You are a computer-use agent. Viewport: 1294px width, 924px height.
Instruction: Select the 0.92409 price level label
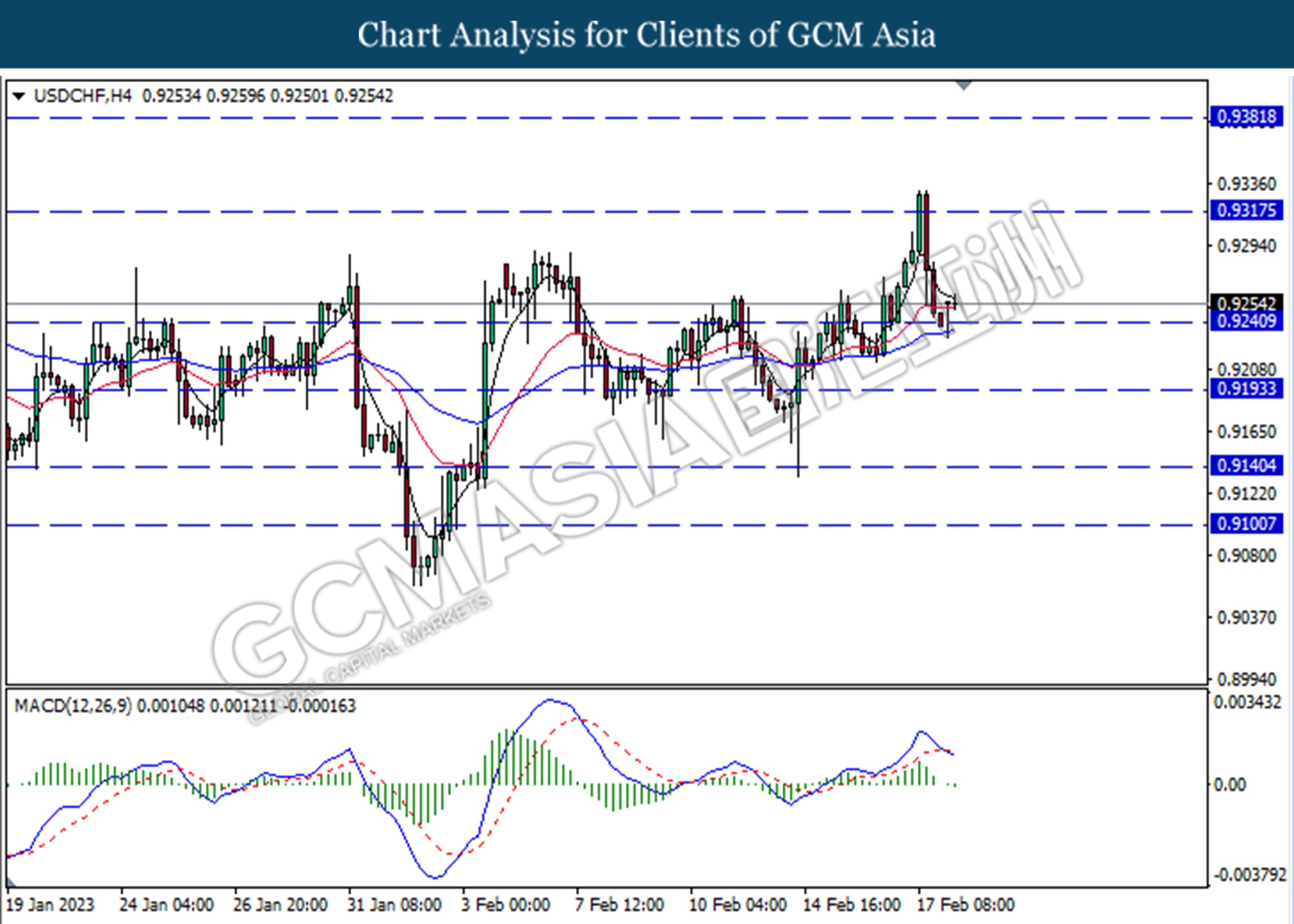(x=1246, y=321)
